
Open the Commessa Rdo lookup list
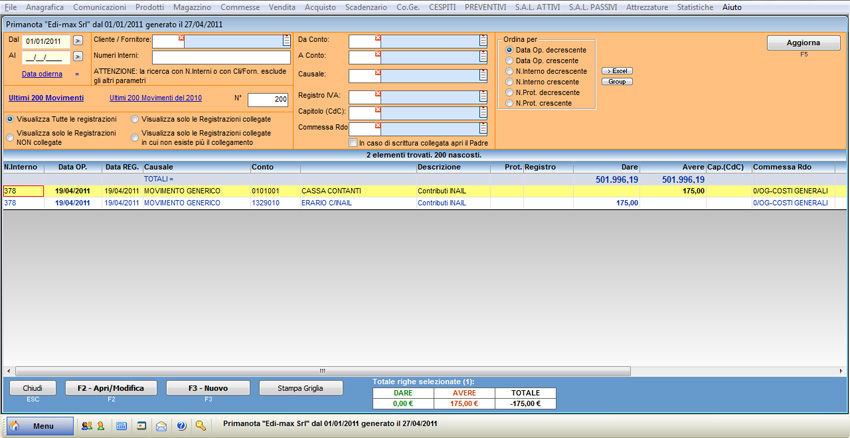[483, 128]
